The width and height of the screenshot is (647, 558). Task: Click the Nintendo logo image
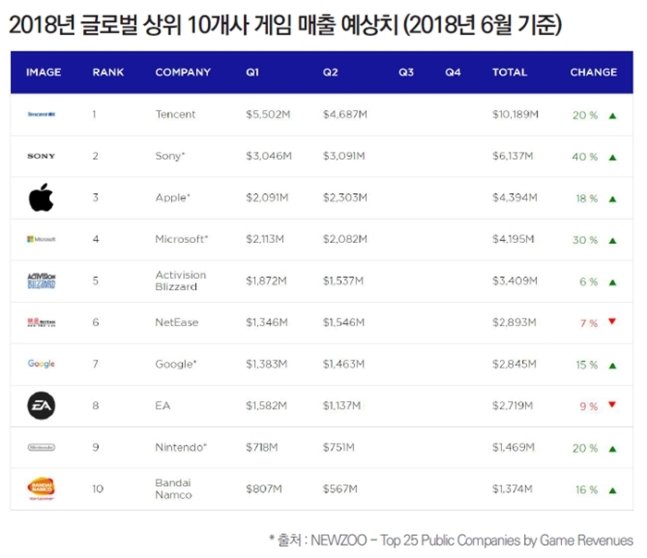coord(41,447)
